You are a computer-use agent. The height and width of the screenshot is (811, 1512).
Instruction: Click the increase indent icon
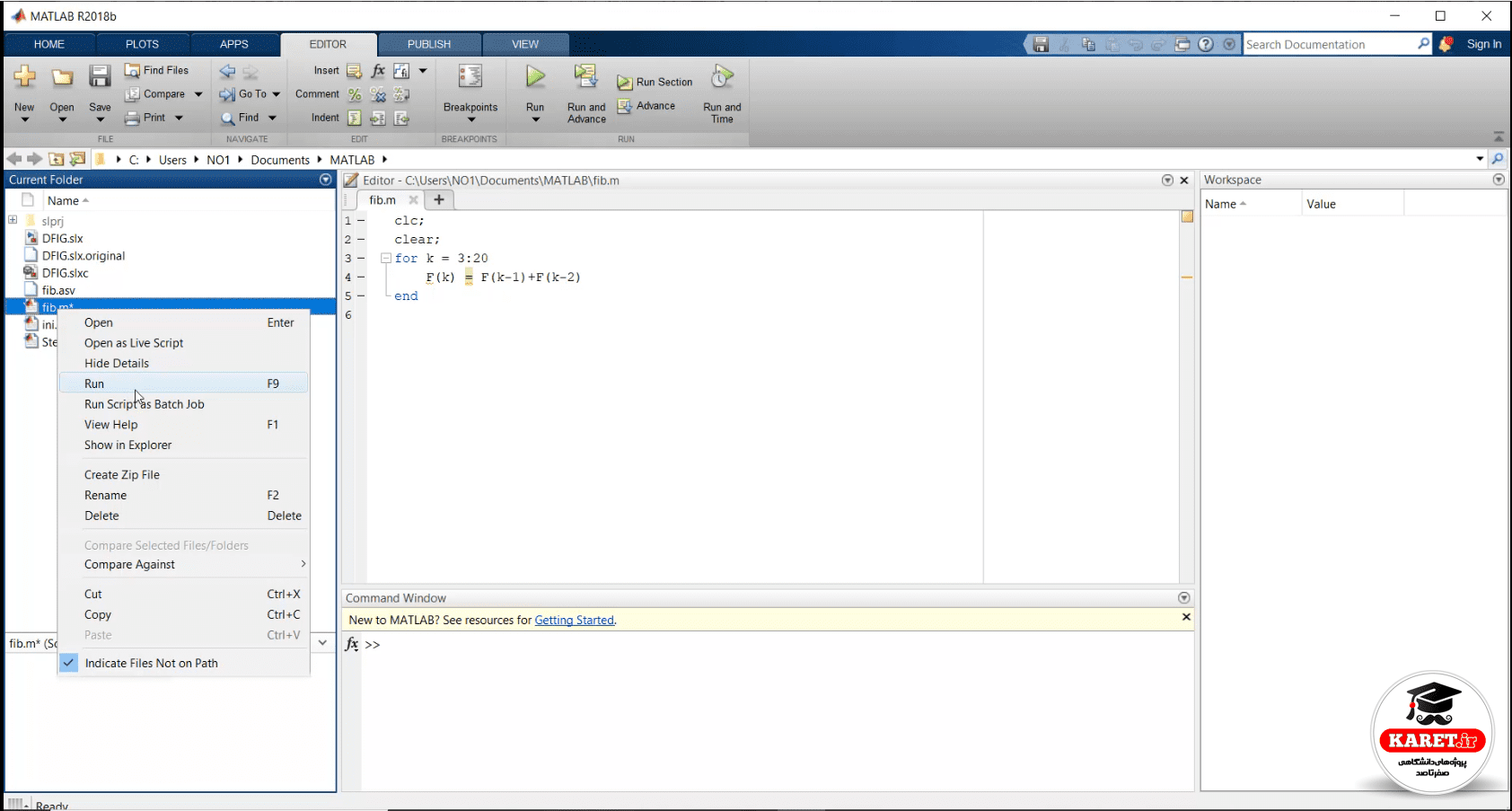378,118
